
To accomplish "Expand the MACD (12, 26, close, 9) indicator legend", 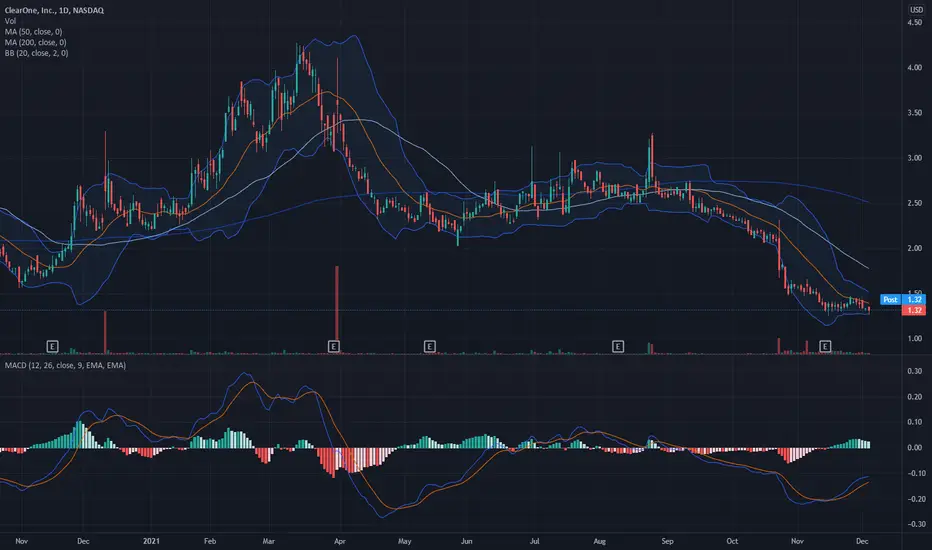I will 65,365.
